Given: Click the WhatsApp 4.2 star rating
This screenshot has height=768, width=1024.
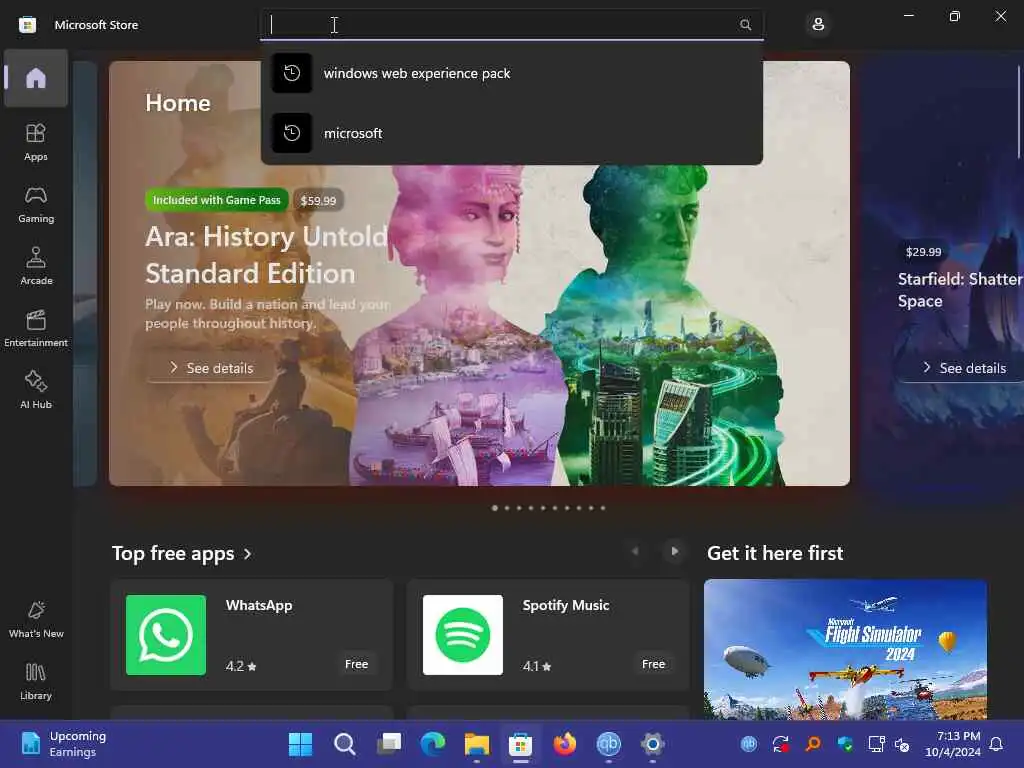Looking at the screenshot, I should 241,666.
